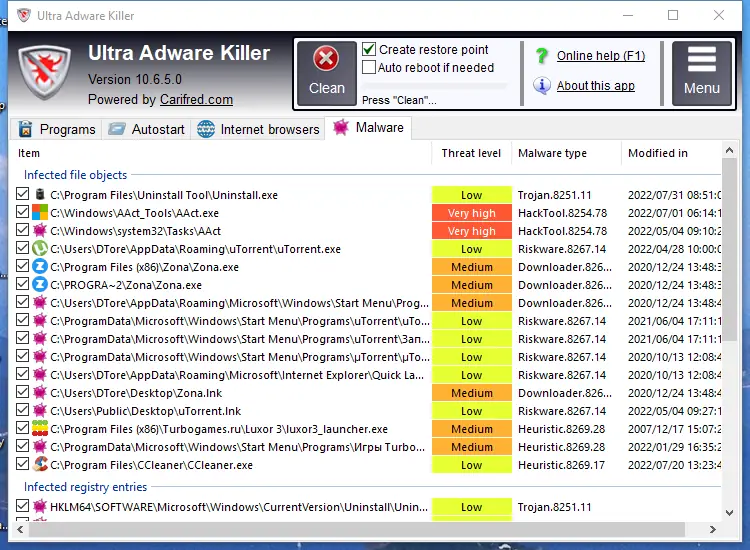Open the Online help (F1) link
Viewport: 750px width, 550px height.
(601, 55)
